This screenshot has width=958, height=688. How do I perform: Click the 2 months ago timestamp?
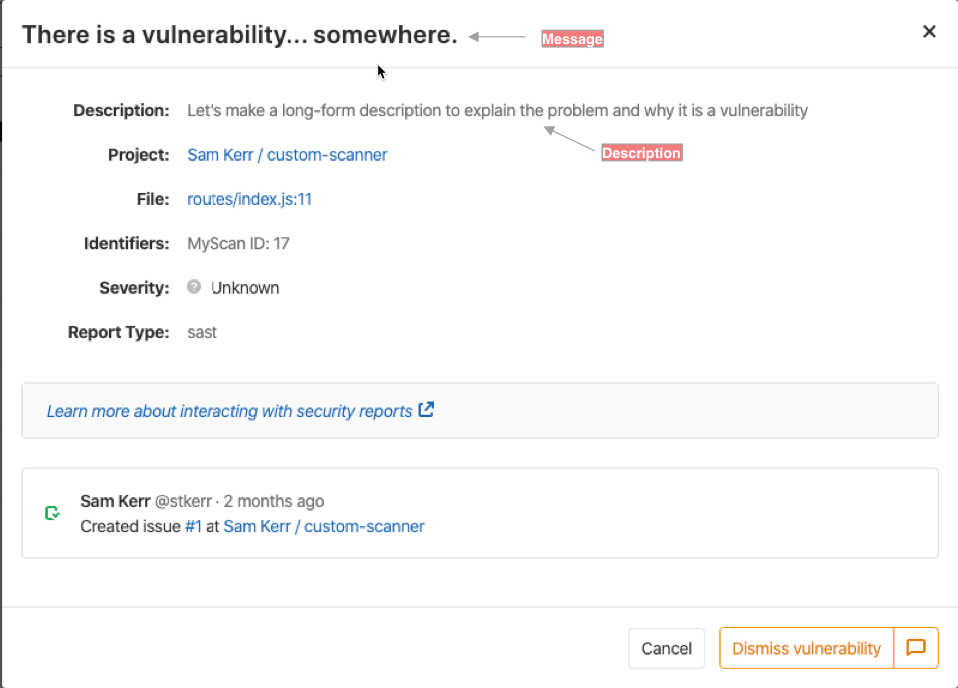coord(275,501)
